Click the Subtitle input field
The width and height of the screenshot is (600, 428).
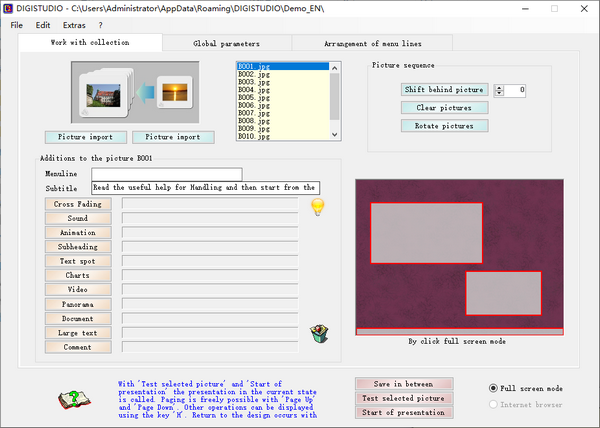205,187
